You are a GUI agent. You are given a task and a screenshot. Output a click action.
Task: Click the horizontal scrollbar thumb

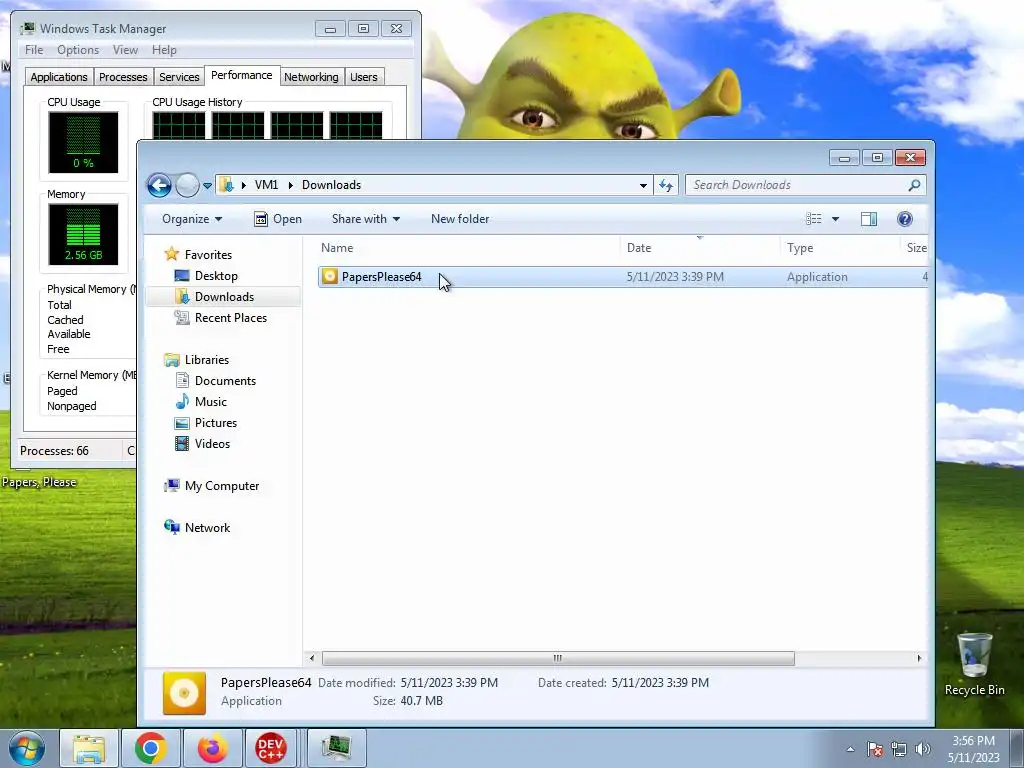click(x=558, y=658)
